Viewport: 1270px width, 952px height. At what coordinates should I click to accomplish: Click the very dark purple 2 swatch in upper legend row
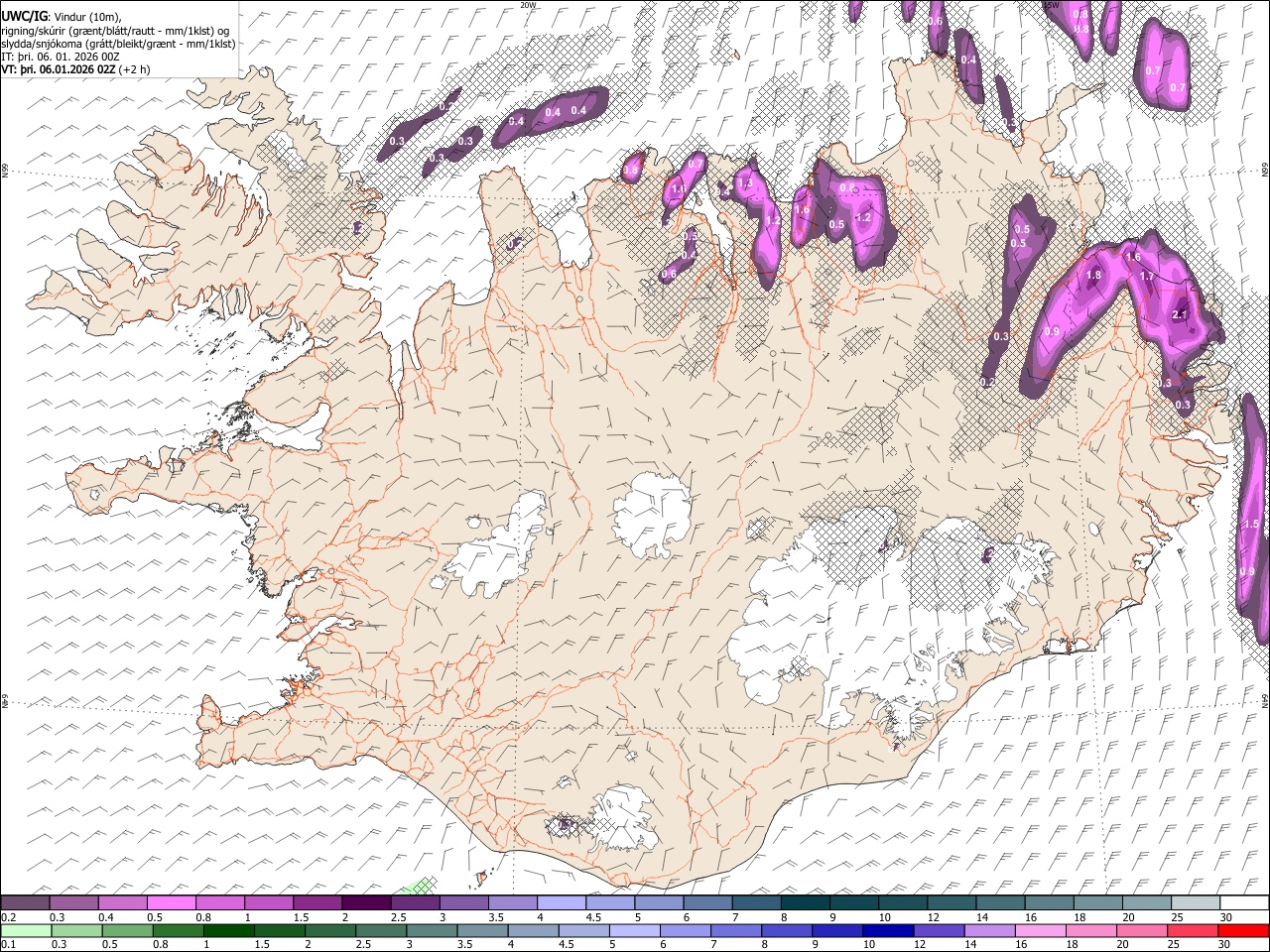[367, 903]
